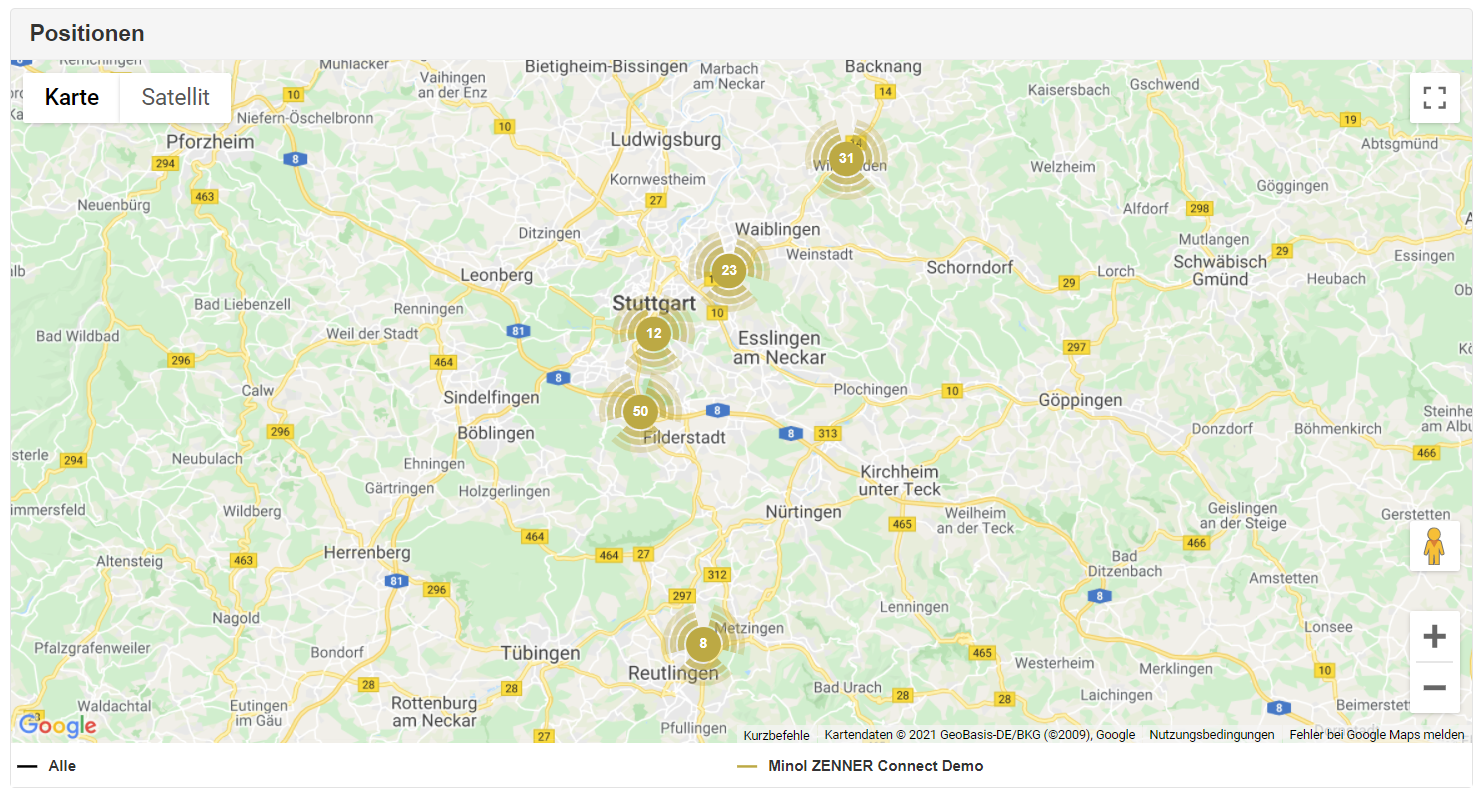The image size is (1476, 795).
Task: Click the Plochingen map label
Action: click(871, 390)
